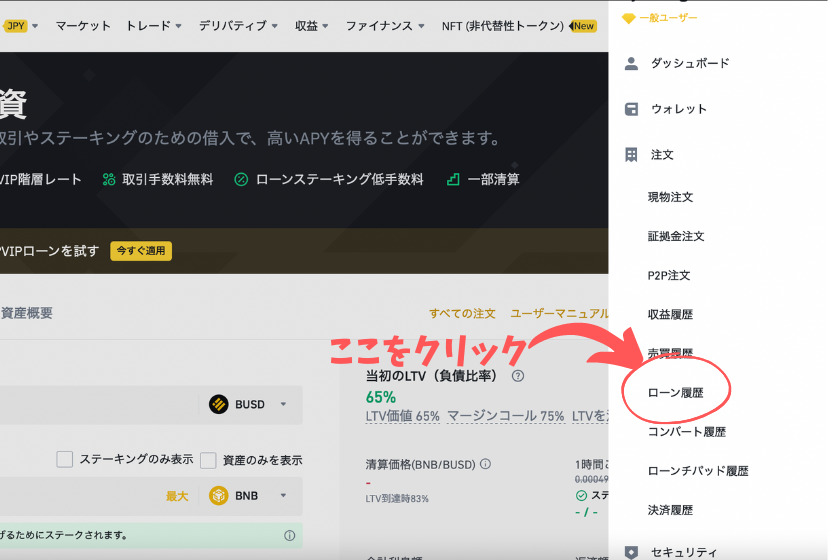Image resolution: width=840 pixels, height=560 pixels.
Task: Click the New badge next to NFT
Action: pyautogui.click(x=583, y=26)
